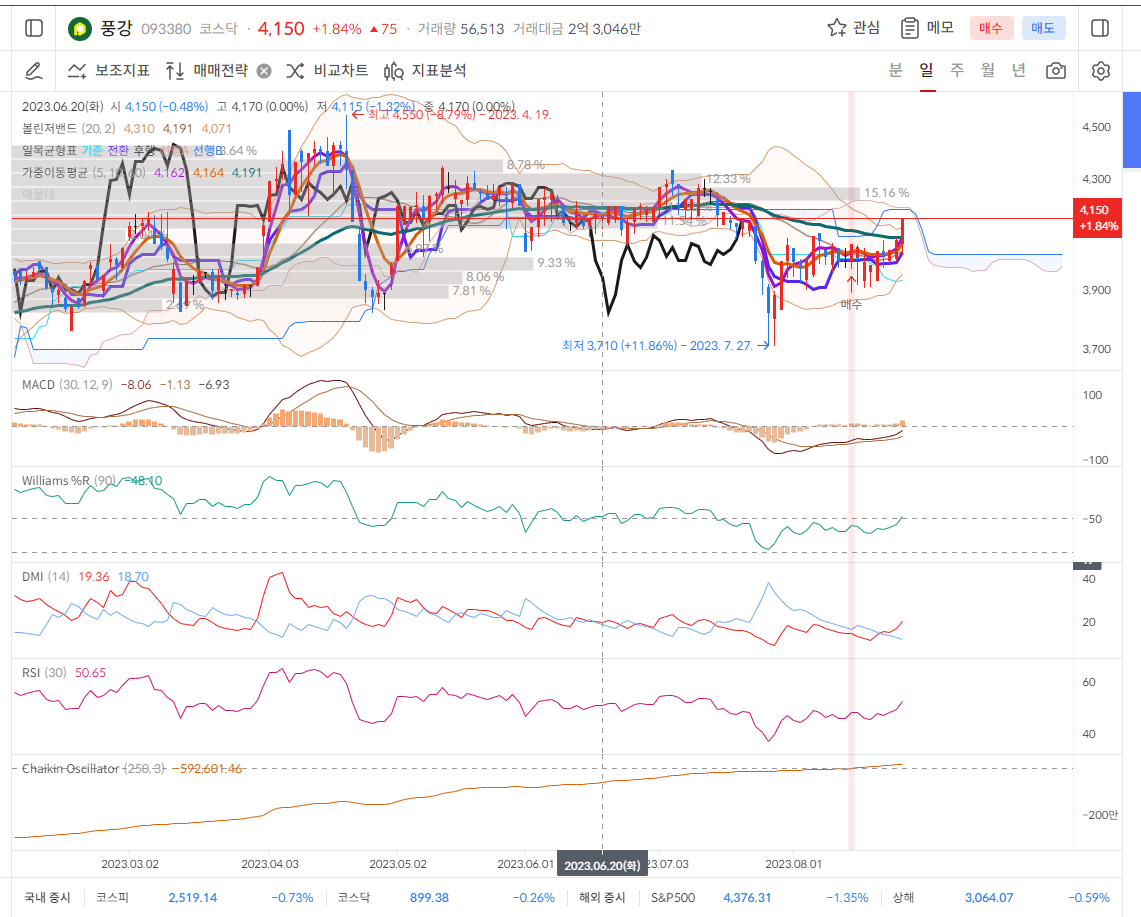The image size is (1141, 917).
Task: Click the current price tag 4,150 +1.84%
Action: 1097,218
